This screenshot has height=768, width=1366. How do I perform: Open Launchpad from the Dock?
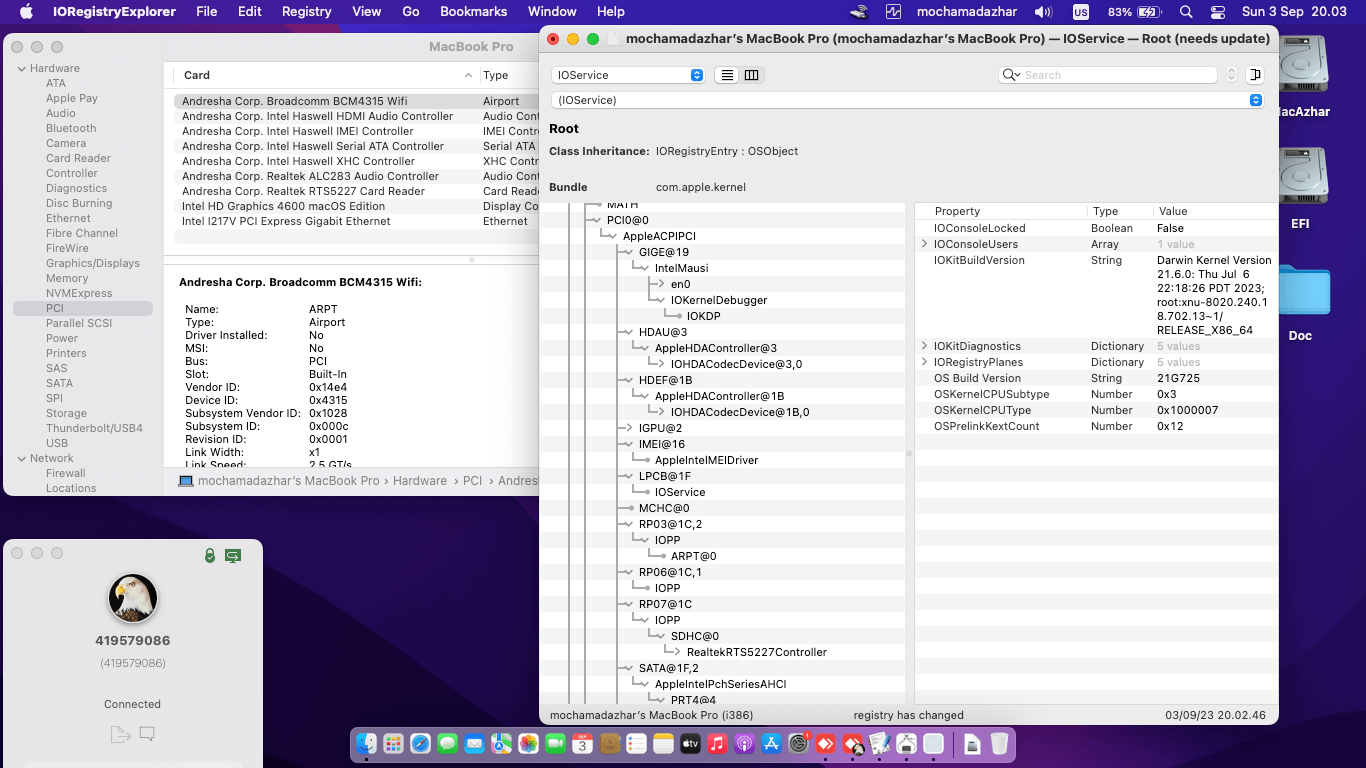point(393,744)
